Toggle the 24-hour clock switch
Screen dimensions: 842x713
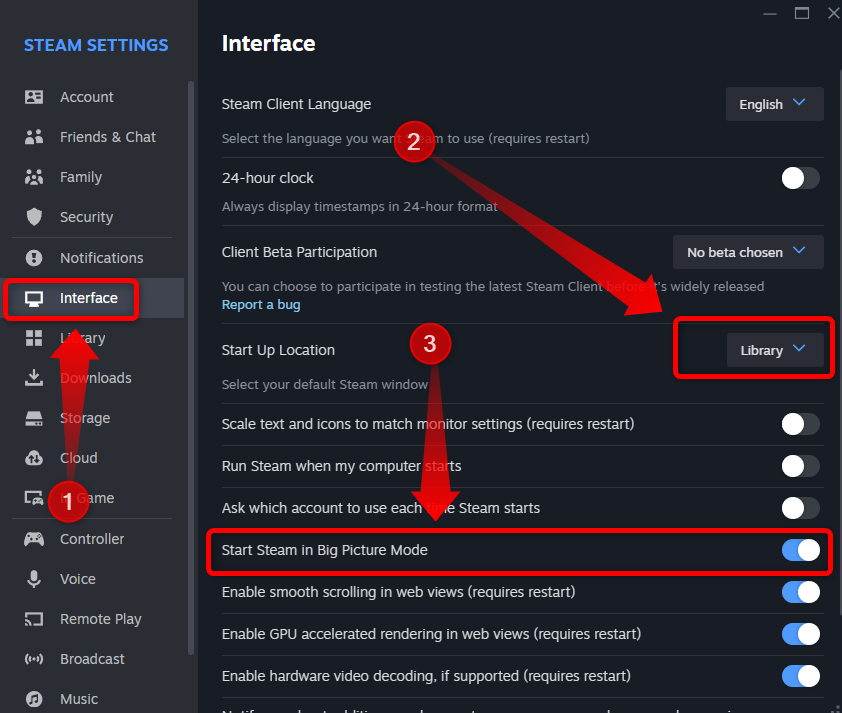point(800,178)
